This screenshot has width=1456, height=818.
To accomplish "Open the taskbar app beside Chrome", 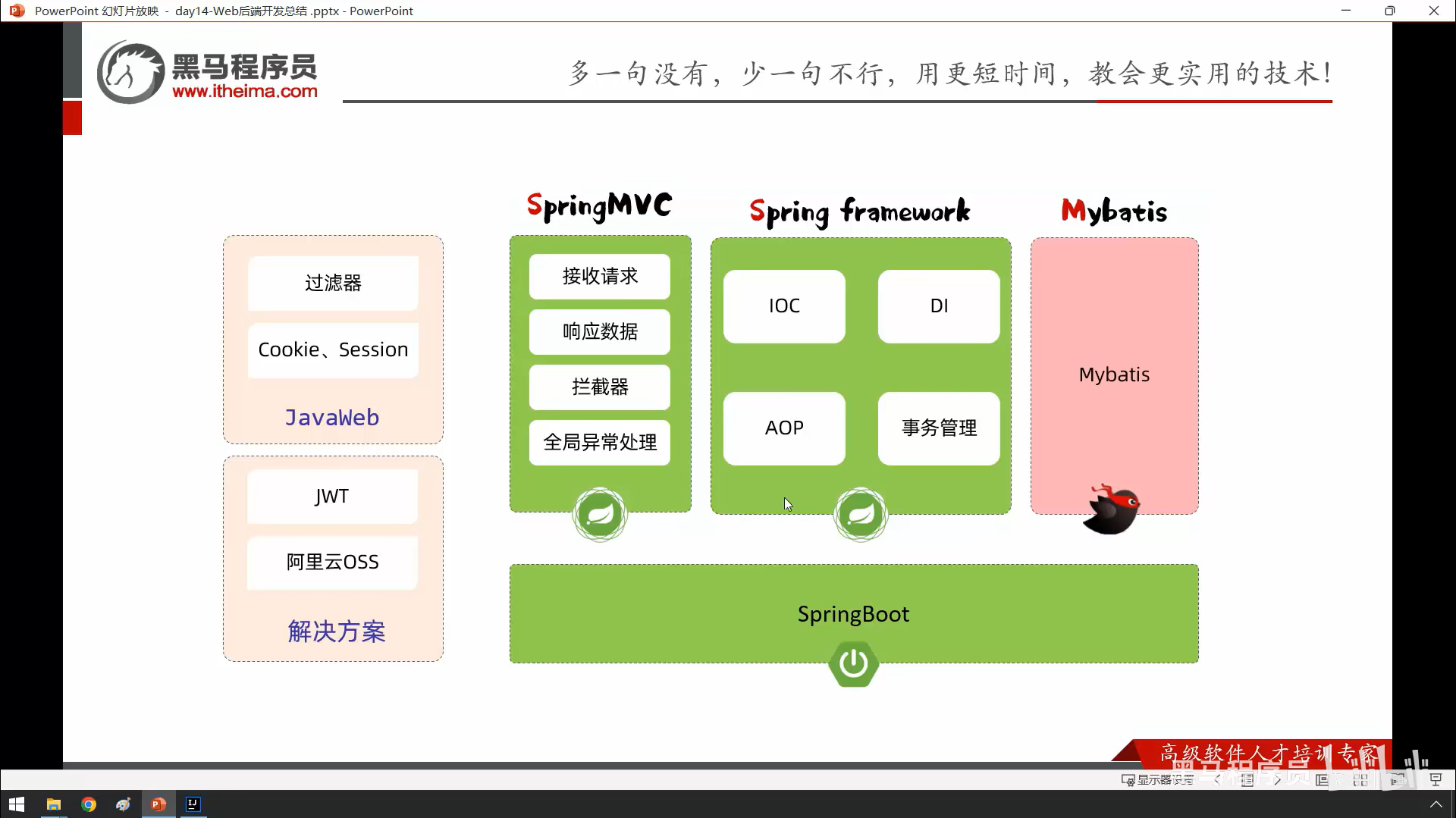I will pyautogui.click(x=124, y=804).
